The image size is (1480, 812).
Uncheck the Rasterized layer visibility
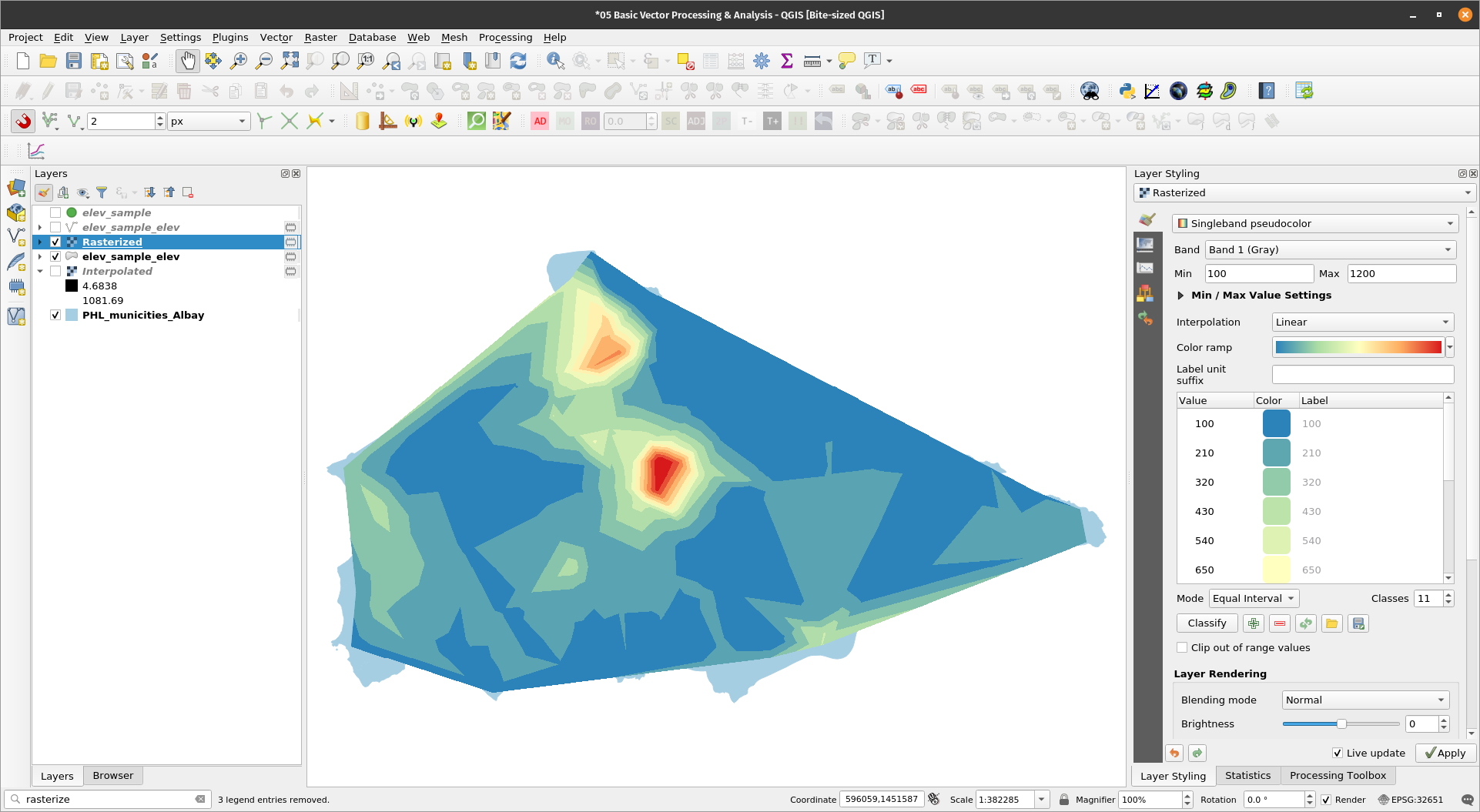point(55,242)
